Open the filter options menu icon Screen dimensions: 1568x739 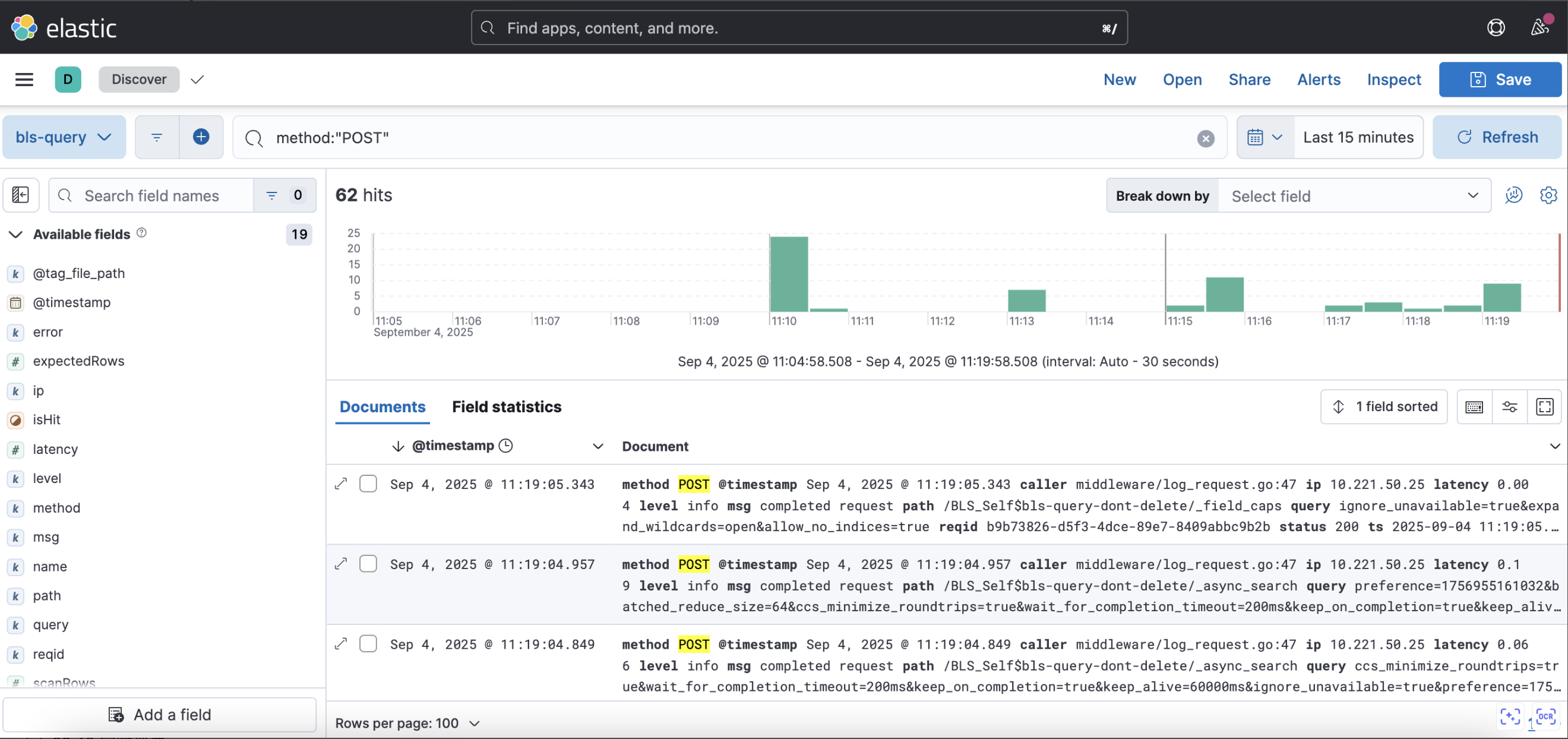tap(156, 137)
